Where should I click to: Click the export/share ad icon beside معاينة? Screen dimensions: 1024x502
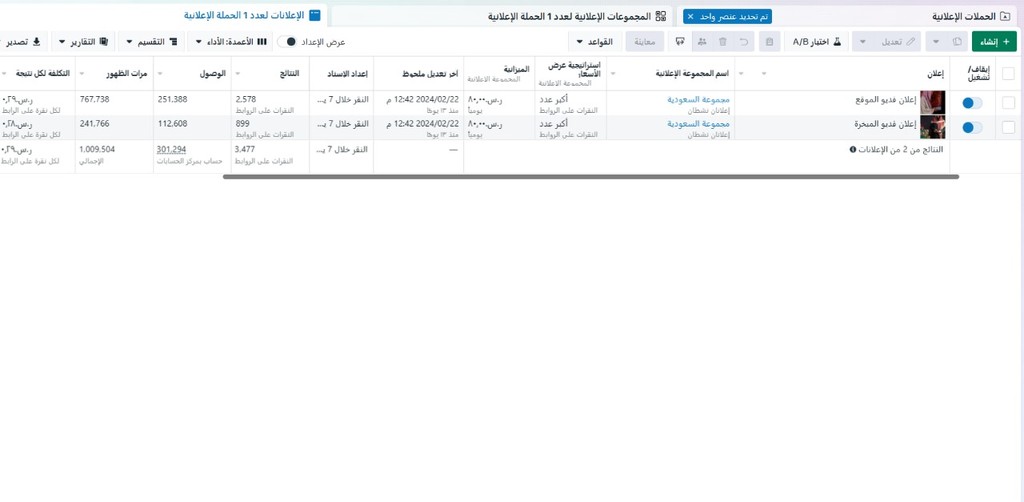click(680, 41)
